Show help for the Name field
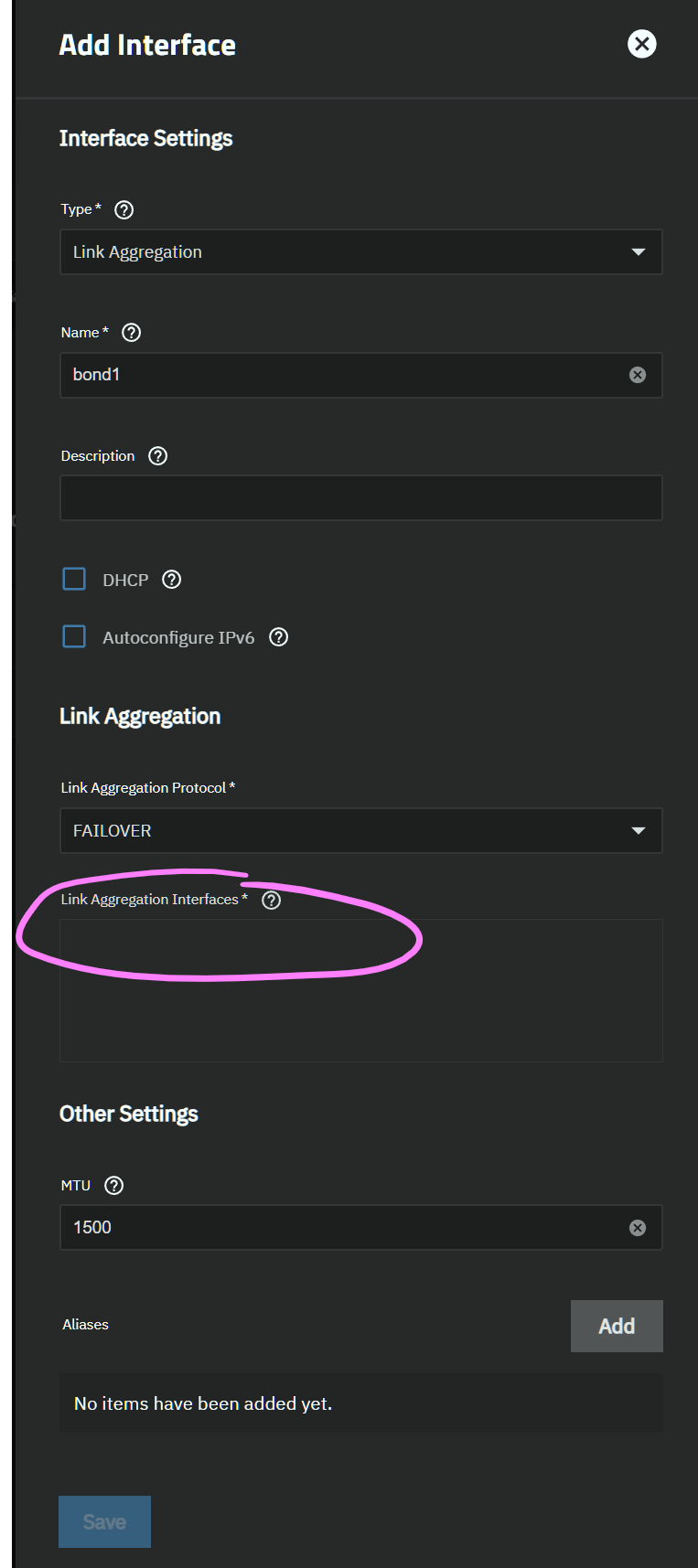 pyautogui.click(x=132, y=333)
